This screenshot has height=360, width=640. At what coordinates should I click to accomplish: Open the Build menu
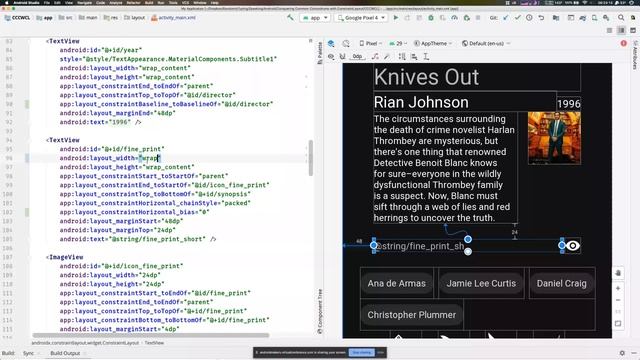149,2
